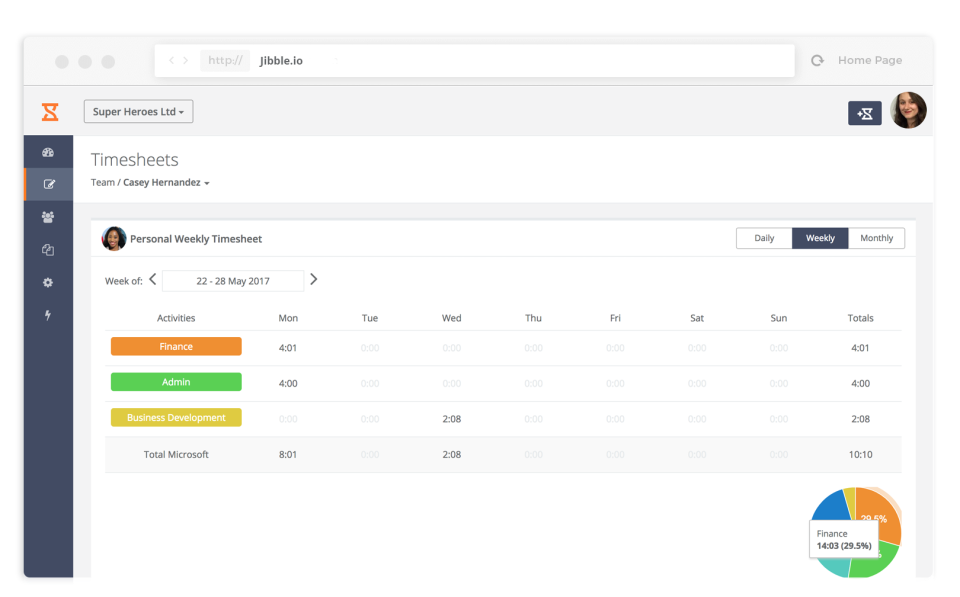Go to the next week arrow
The width and height of the screenshot is (960, 597).
tap(313, 279)
